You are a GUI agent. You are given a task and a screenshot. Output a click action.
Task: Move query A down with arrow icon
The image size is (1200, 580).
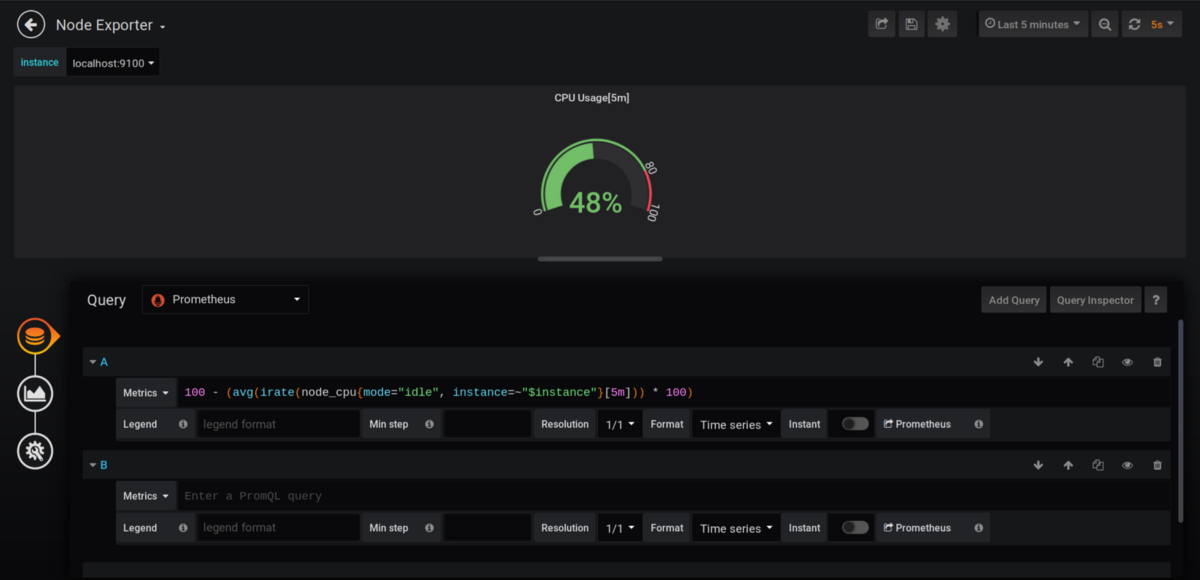(1038, 362)
